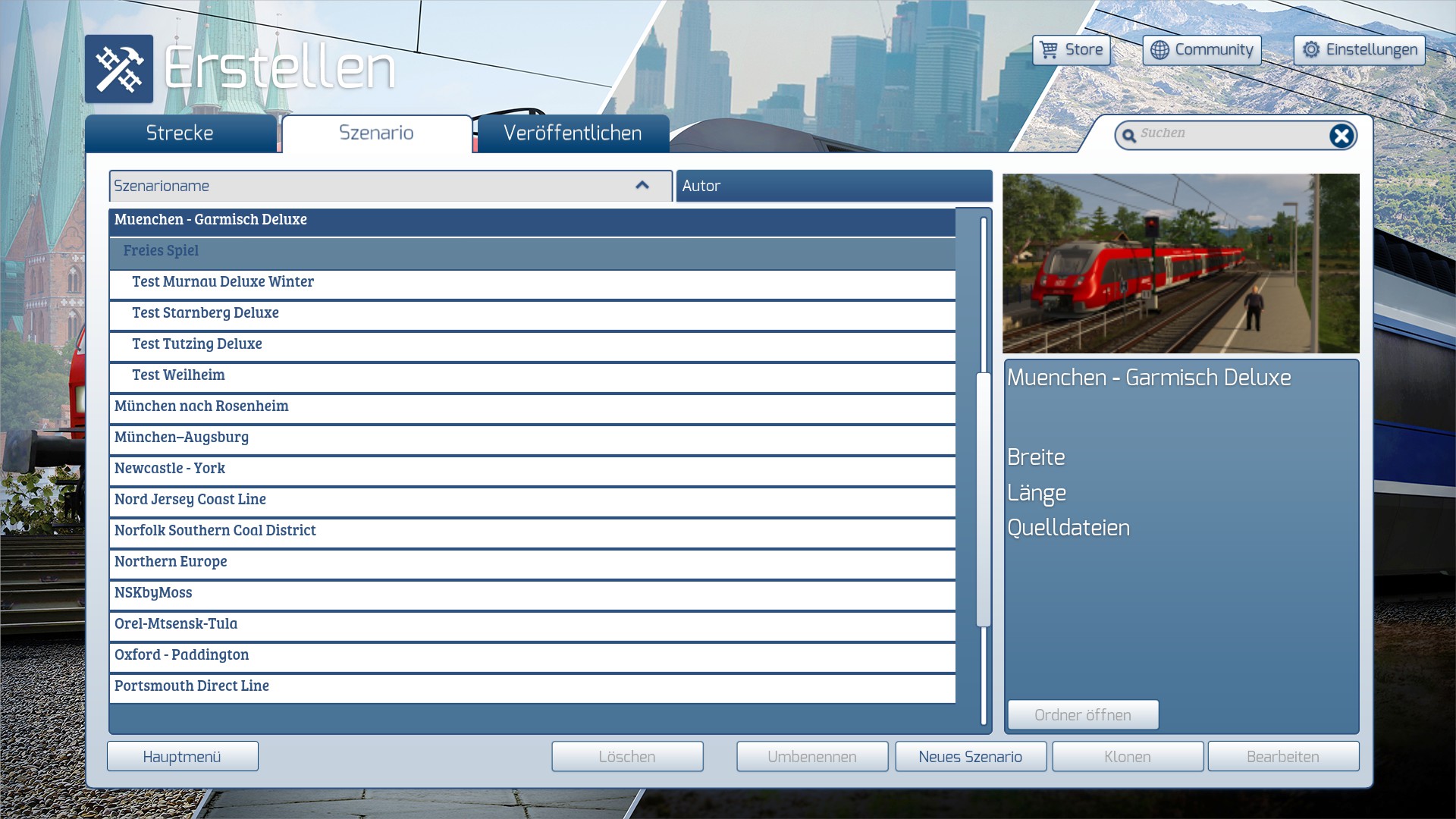Image resolution: width=1456 pixels, height=819 pixels.
Task: Select the Test Murnau Deluxe Winter scenario
Action: tap(223, 282)
